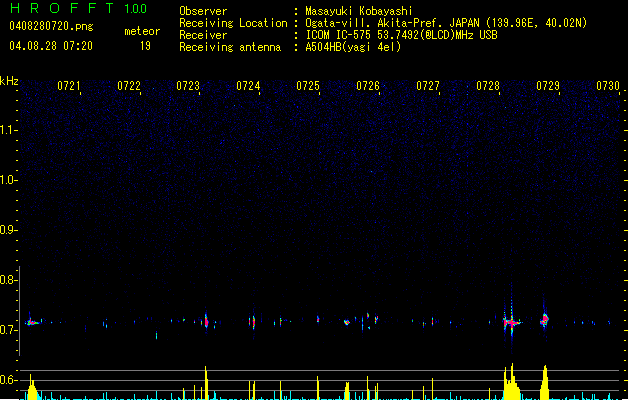Click the 1.1 kHz axis label

[8, 130]
